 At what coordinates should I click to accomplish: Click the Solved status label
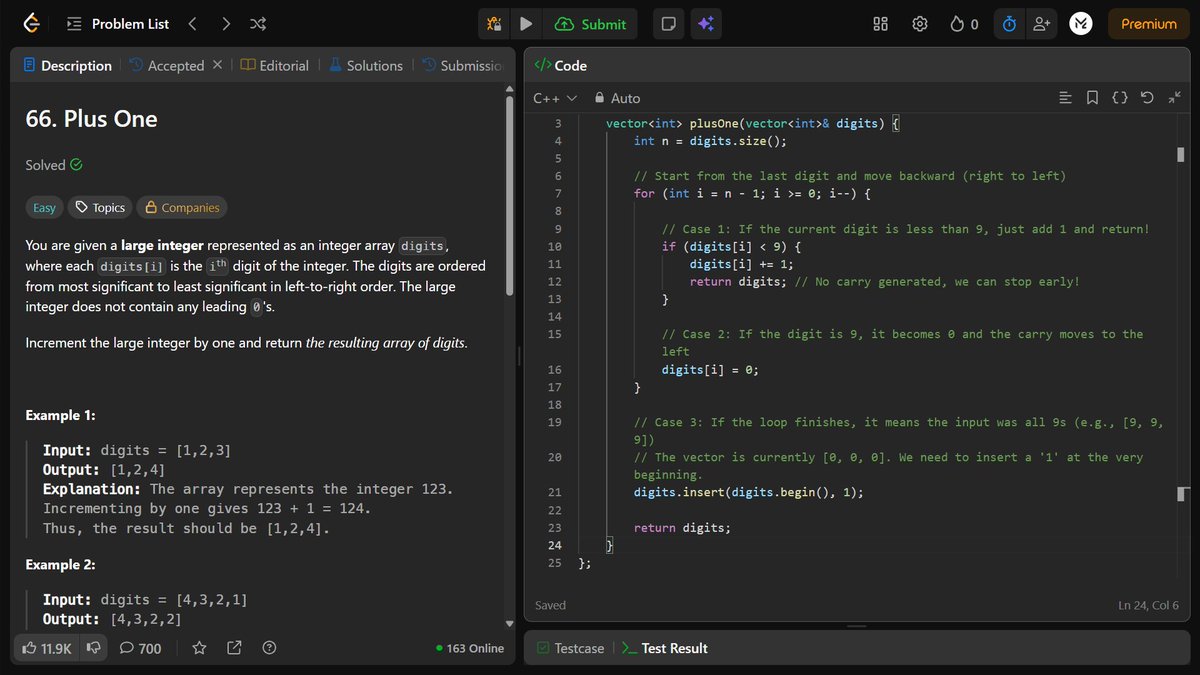54,165
